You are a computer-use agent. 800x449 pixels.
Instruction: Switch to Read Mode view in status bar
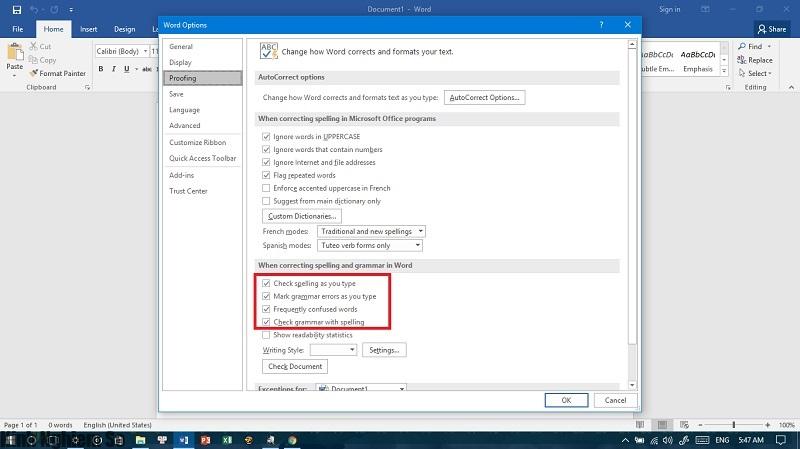pos(640,425)
